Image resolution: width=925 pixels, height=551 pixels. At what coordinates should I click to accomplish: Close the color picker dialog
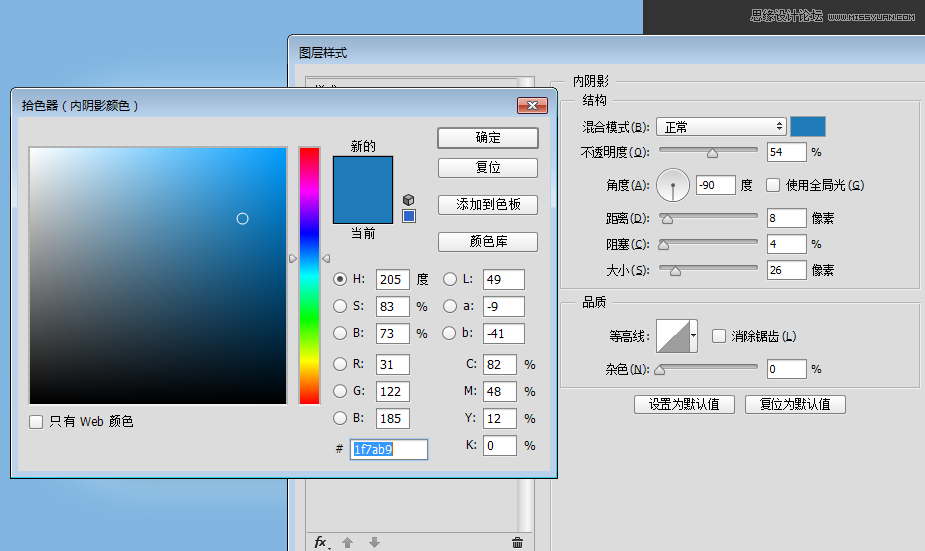click(x=531, y=105)
